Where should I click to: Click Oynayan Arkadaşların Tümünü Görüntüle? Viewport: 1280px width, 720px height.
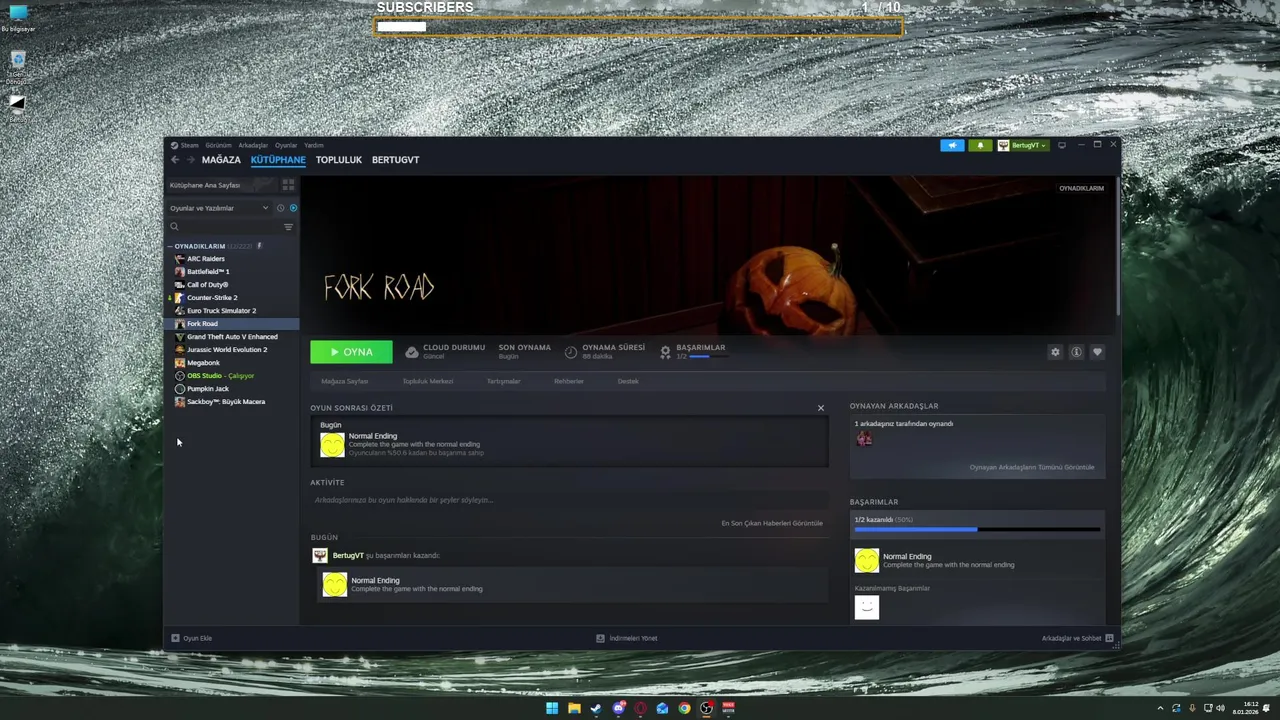tap(1032, 467)
